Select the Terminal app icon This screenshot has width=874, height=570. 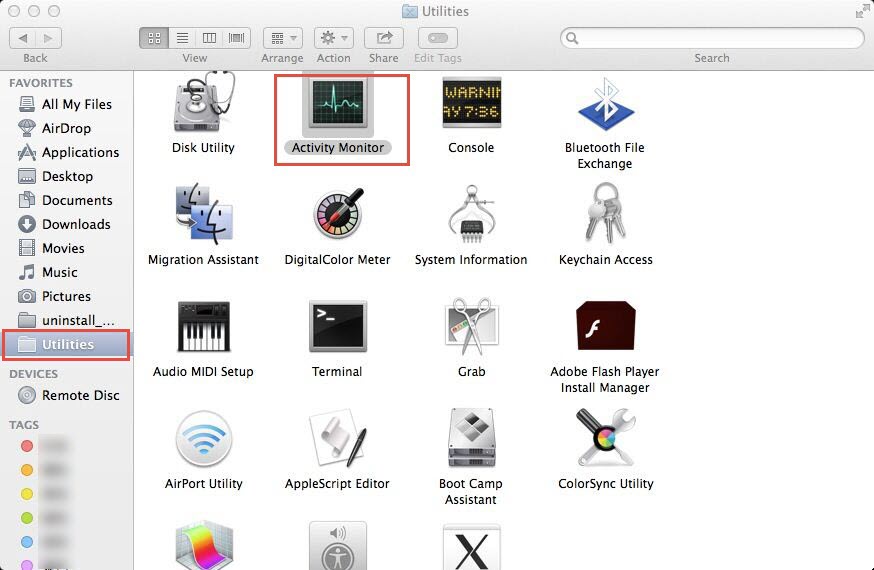[x=337, y=327]
